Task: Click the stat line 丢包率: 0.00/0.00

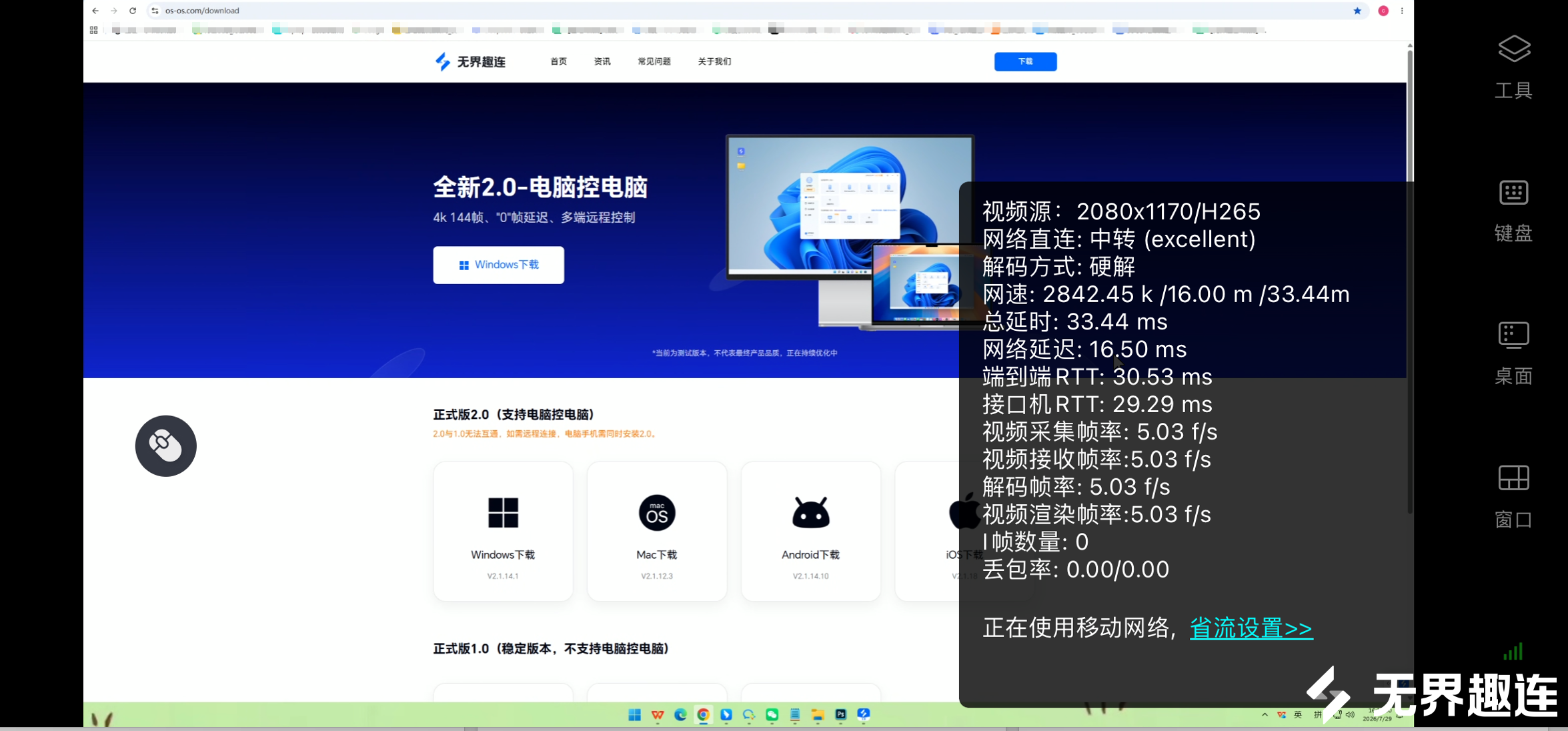Action: click(x=1076, y=569)
